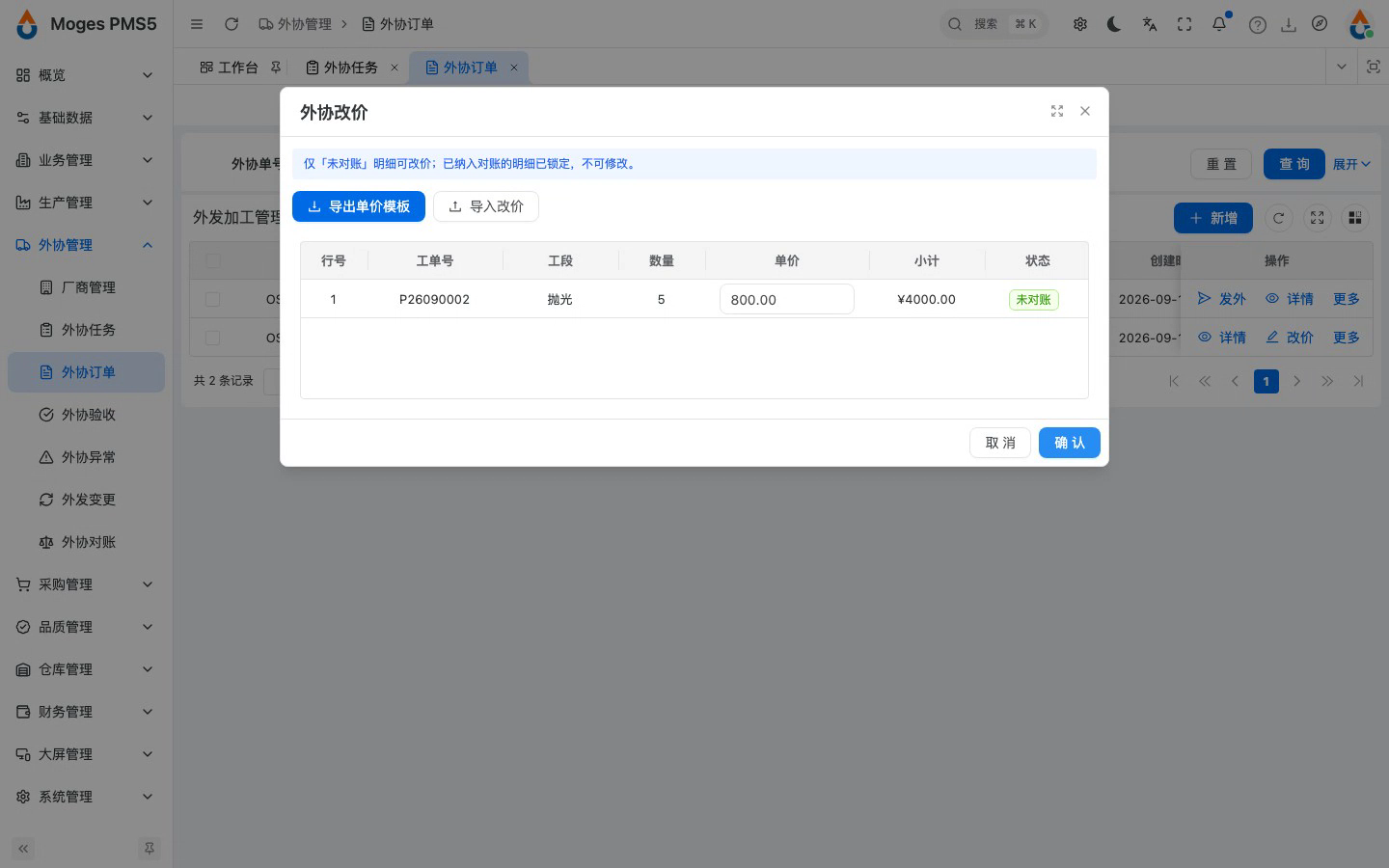Expand the 生产管理 menu
The width and height of the screenshot is (1389, 868).
86,203
